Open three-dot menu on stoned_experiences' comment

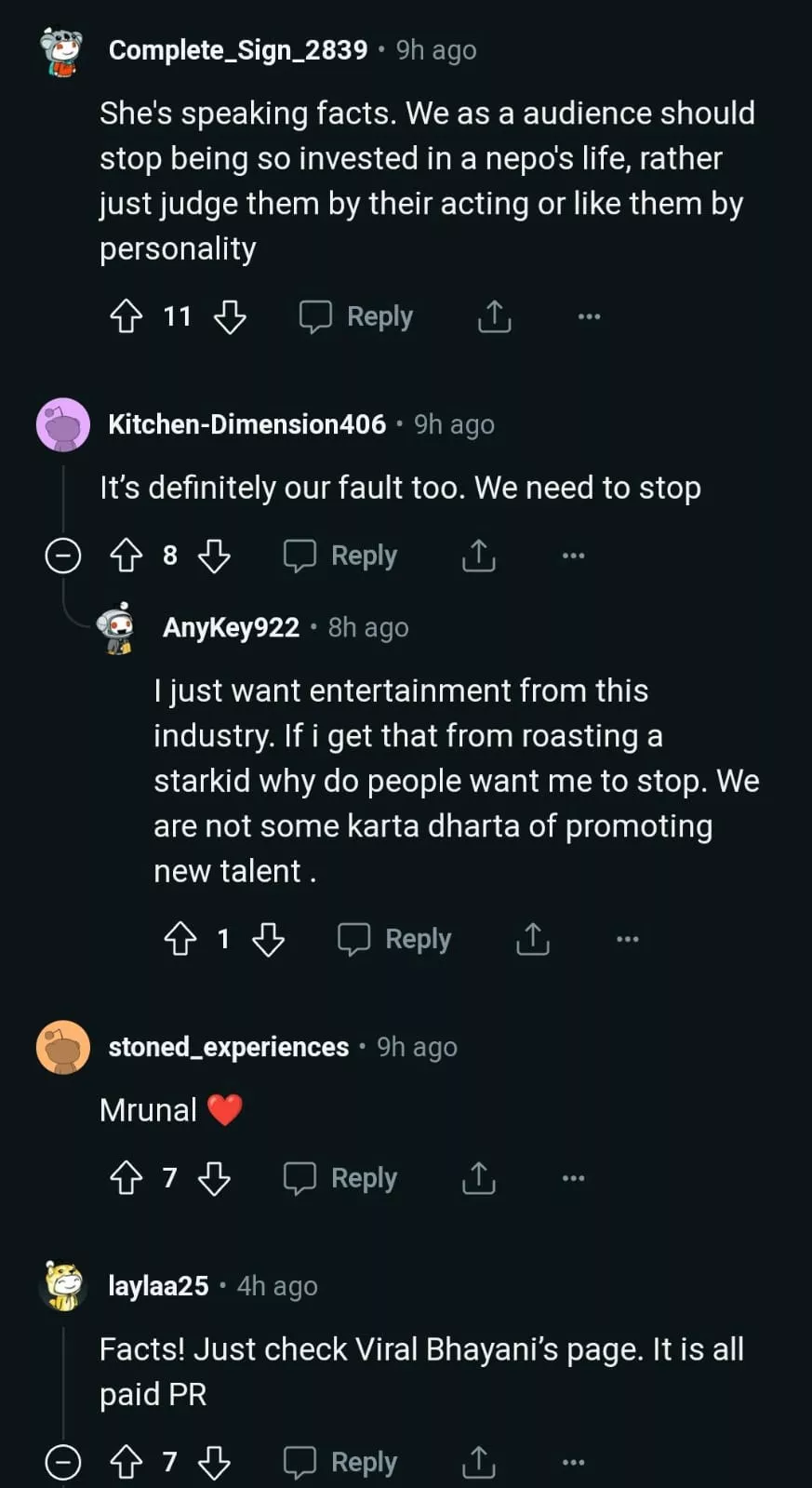pyautogui.click(x=573, y=1178)
